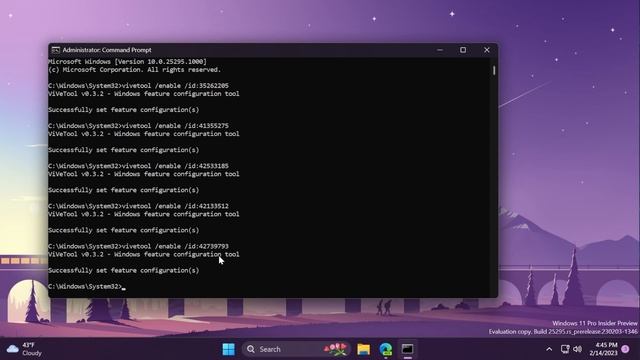
Task: Minimize the Command Prompt window
Action: coord(440,50)
